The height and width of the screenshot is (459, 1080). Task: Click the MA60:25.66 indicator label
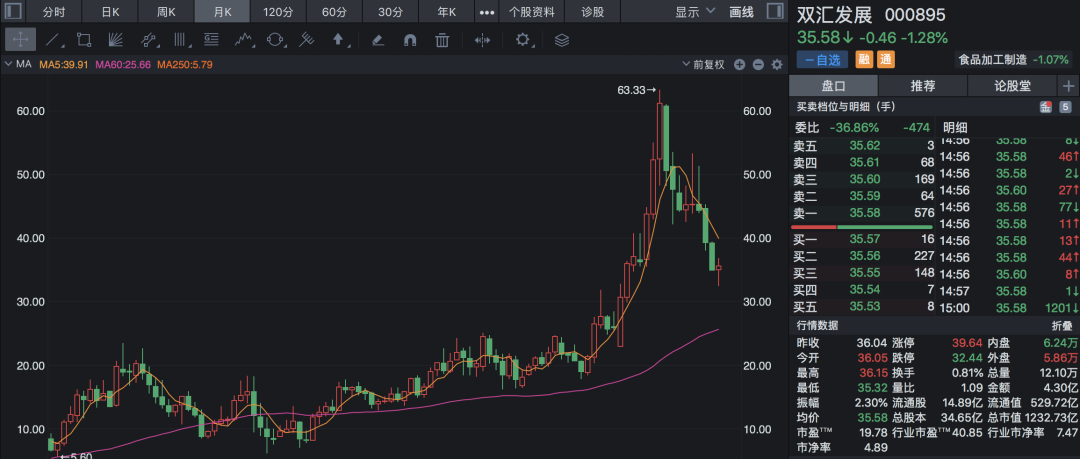[x=123, y=65]
